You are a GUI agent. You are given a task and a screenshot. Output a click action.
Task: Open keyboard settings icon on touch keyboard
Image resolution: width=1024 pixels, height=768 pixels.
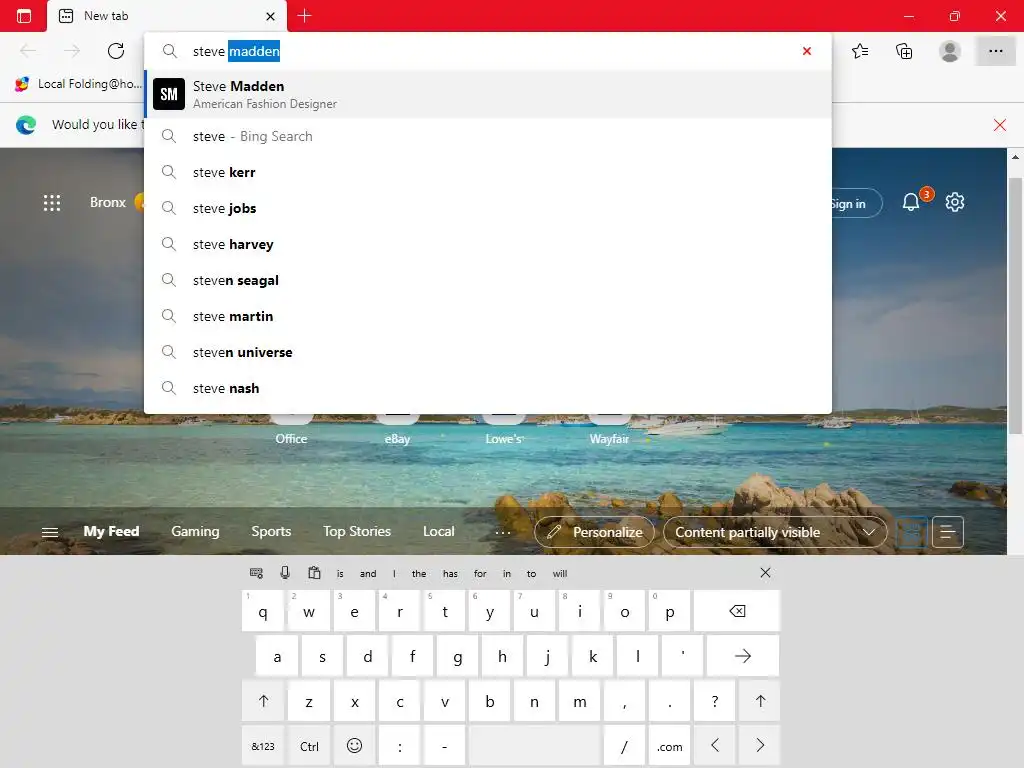coord(256,573)
